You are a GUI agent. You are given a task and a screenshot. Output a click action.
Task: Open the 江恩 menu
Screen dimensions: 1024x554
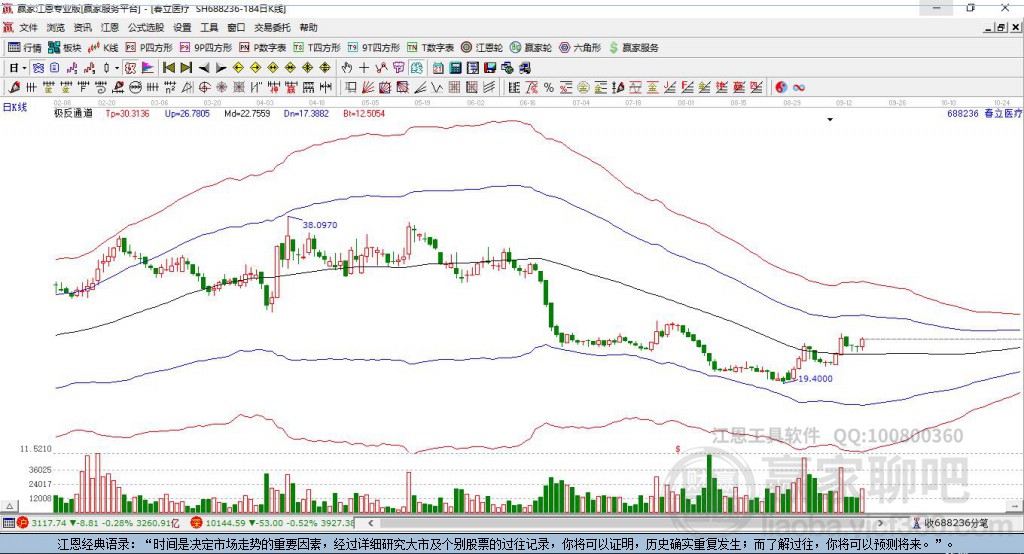[x=110, y=27]
